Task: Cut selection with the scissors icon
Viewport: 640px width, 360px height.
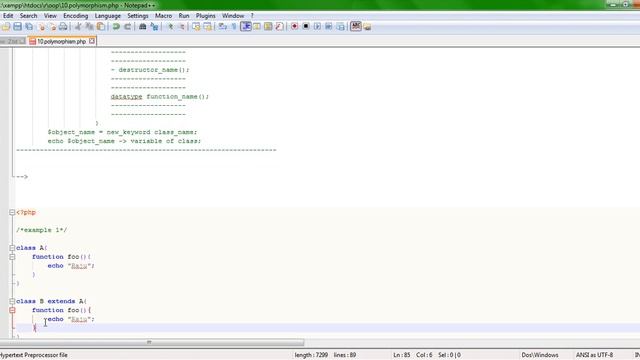Action: [78, 27]
